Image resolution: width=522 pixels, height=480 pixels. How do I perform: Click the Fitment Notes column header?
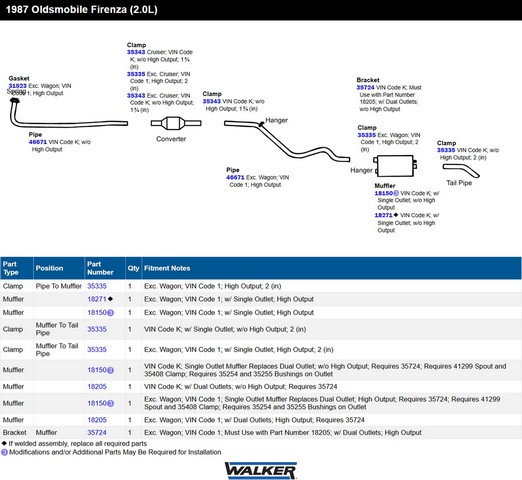(x=331, y=268)
